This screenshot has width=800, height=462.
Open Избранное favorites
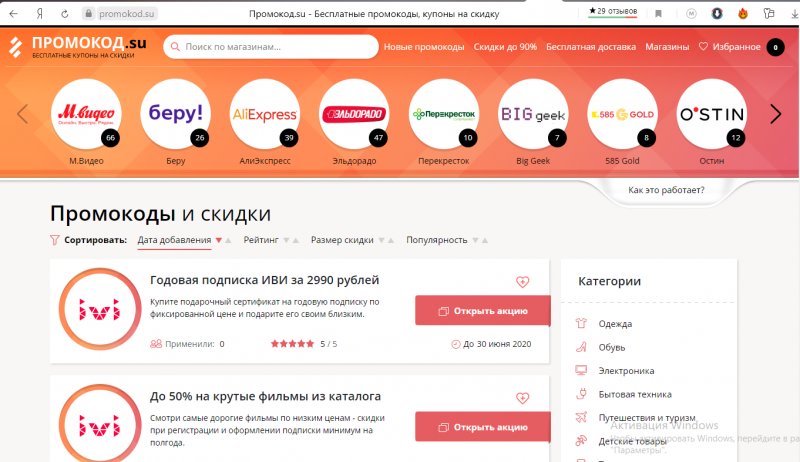[x=730, y=47]
